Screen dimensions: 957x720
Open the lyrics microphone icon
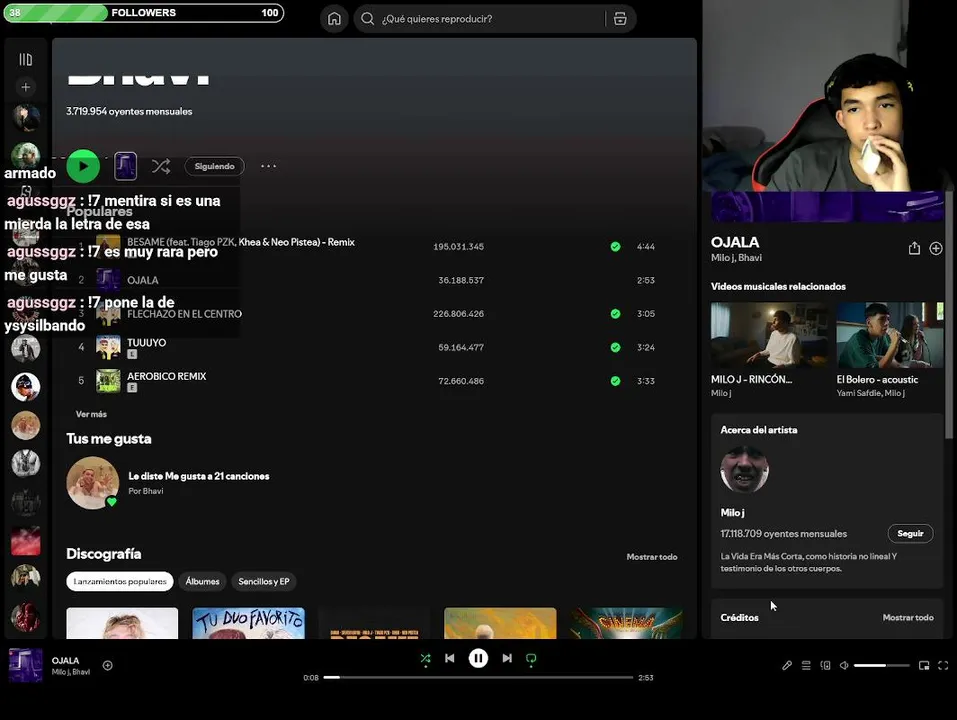787,665
